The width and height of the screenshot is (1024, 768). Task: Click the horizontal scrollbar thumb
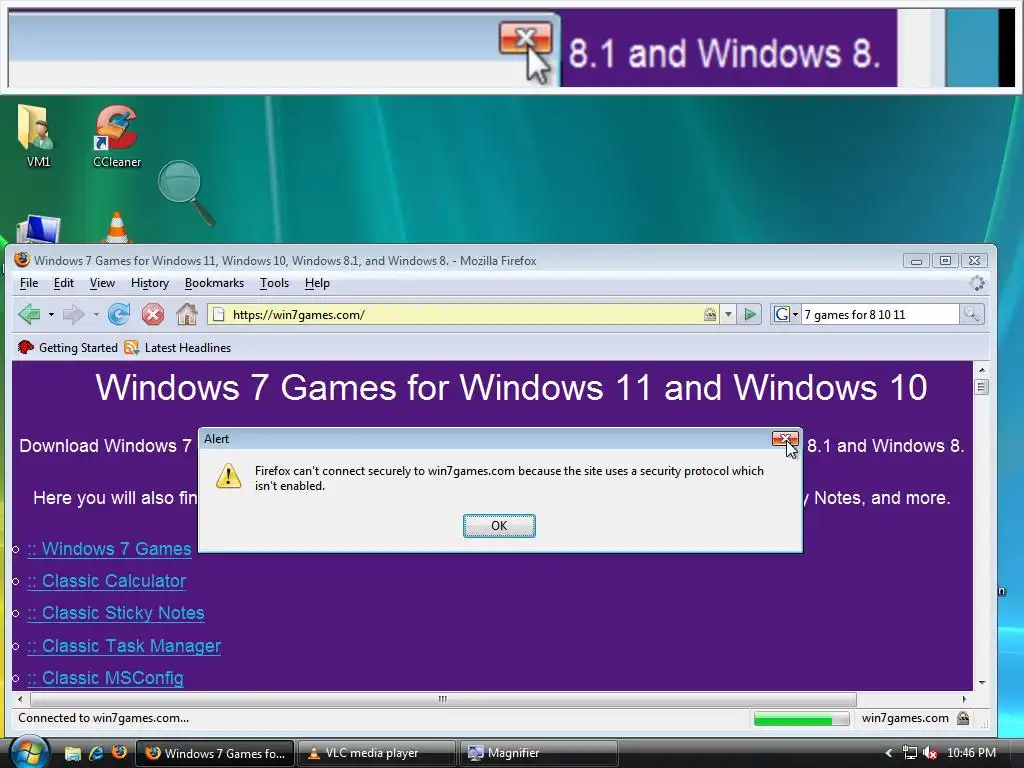tap(443, 699)
